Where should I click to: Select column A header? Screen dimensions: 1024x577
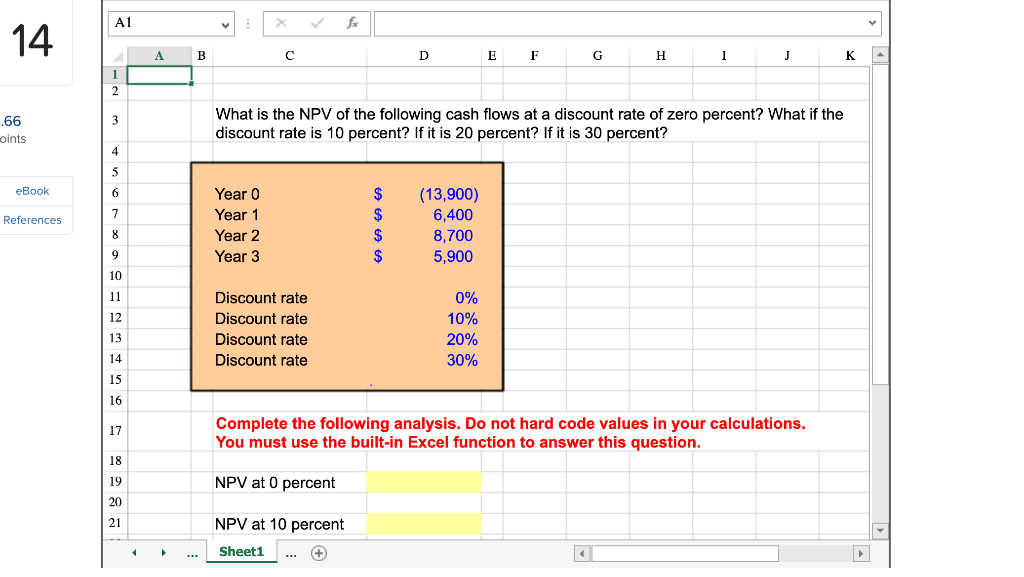coord(159,56)
